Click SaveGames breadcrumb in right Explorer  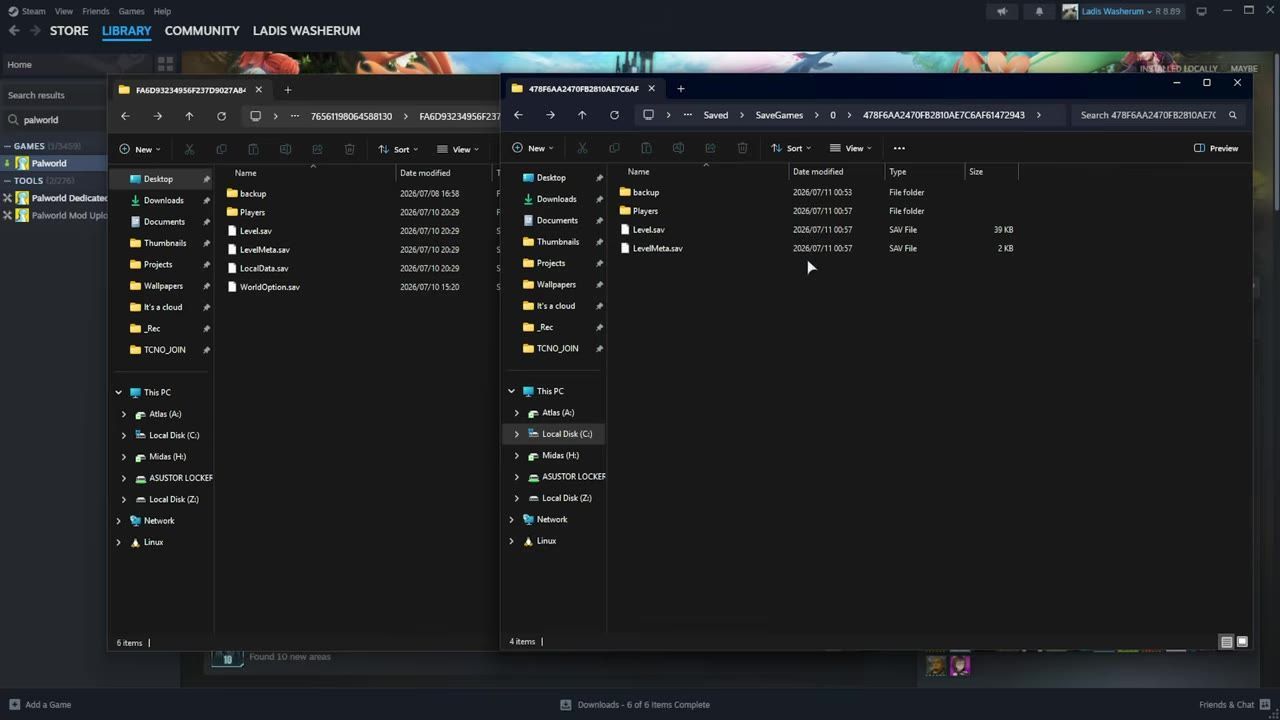click(779, 115)
